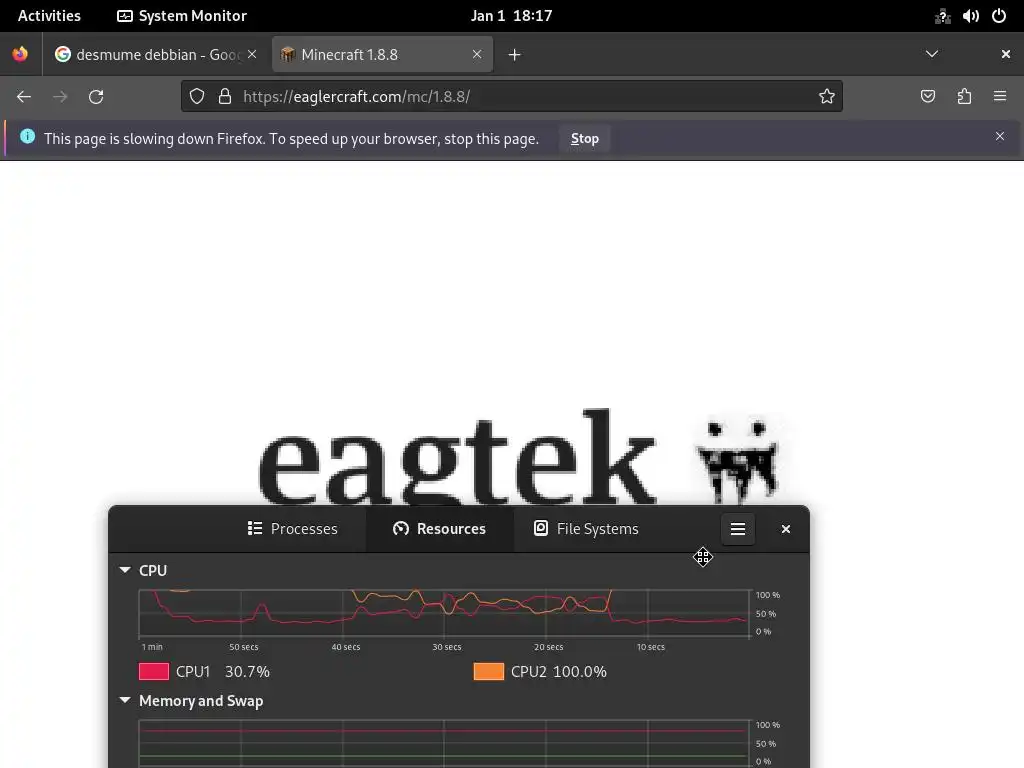Close the desmume debian tab
Screen dimensions: 1024x768
[252, 54]
